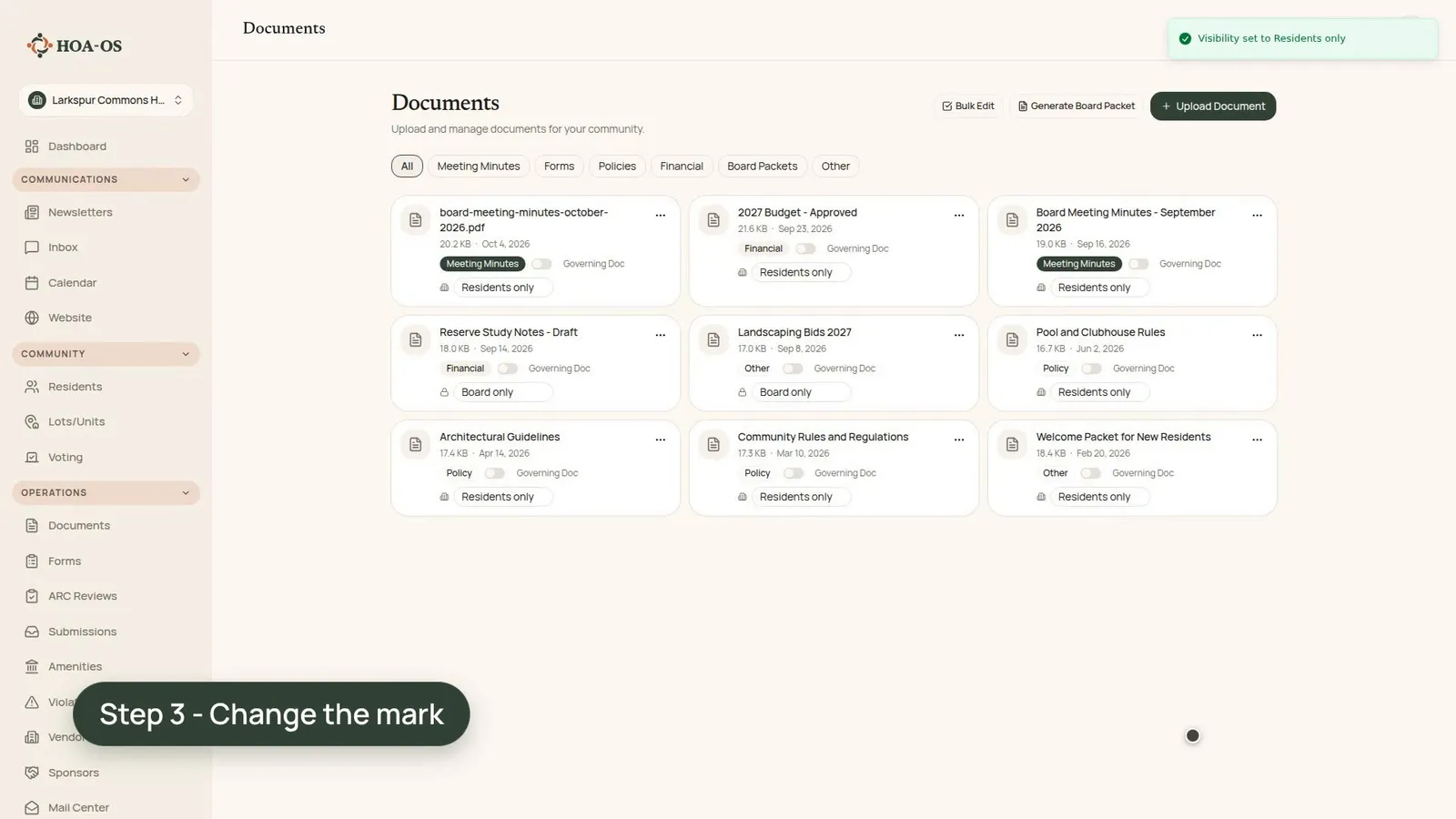Show the Board Packets filter tab
Screen dimensions: 1456x819
tap(763, 167)
